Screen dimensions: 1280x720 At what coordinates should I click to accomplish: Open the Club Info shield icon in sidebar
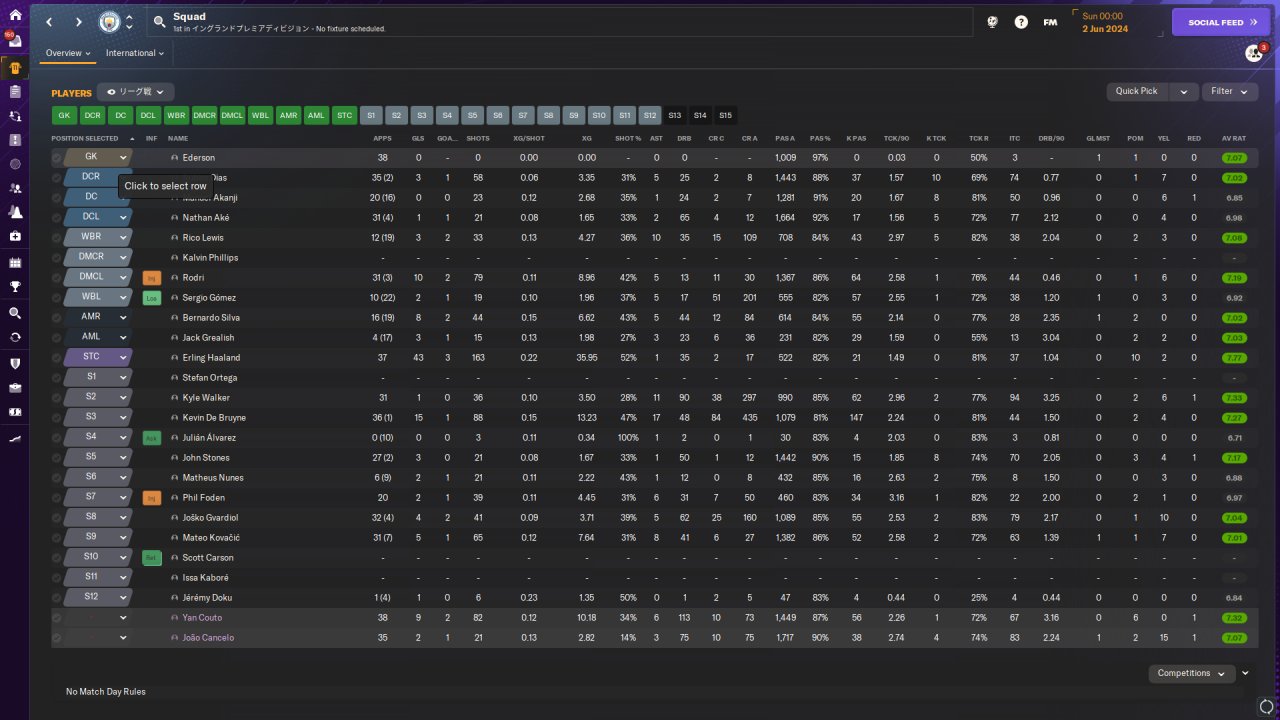tap(15, 363)
